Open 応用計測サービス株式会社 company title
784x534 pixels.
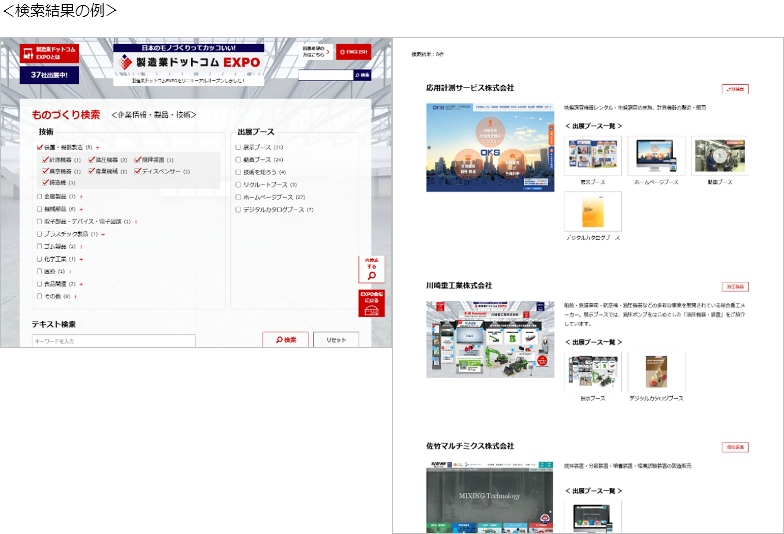[470, 88]
